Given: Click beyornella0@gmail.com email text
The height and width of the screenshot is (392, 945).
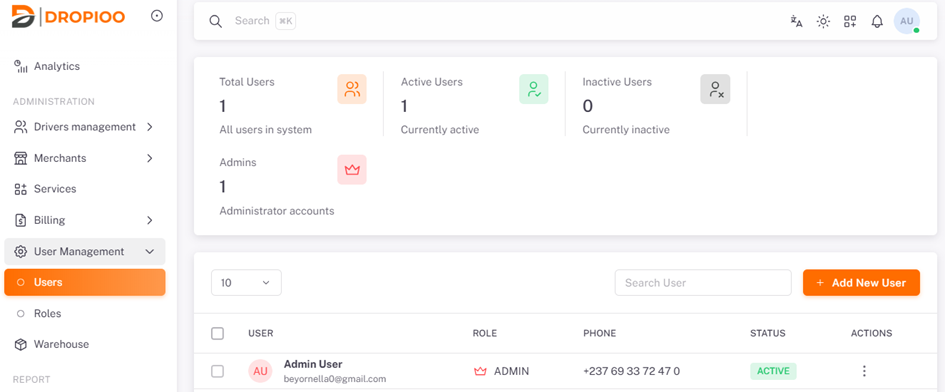Looking at the screenshot, I should click(334, 379).
